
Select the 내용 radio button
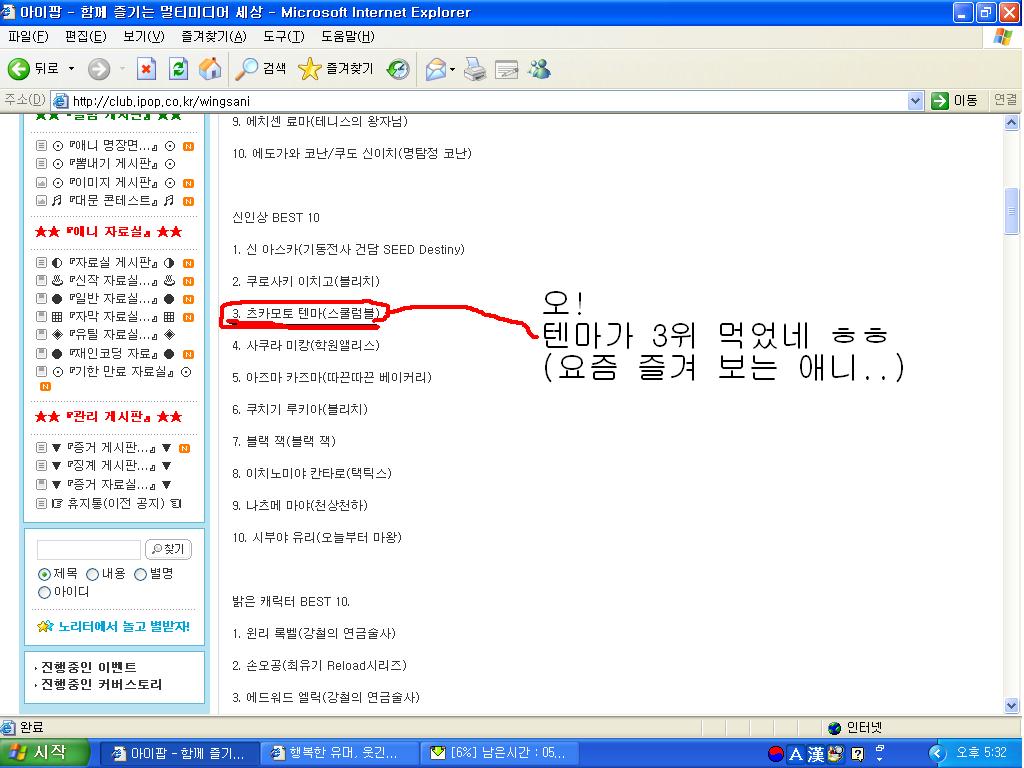[92, 575]
